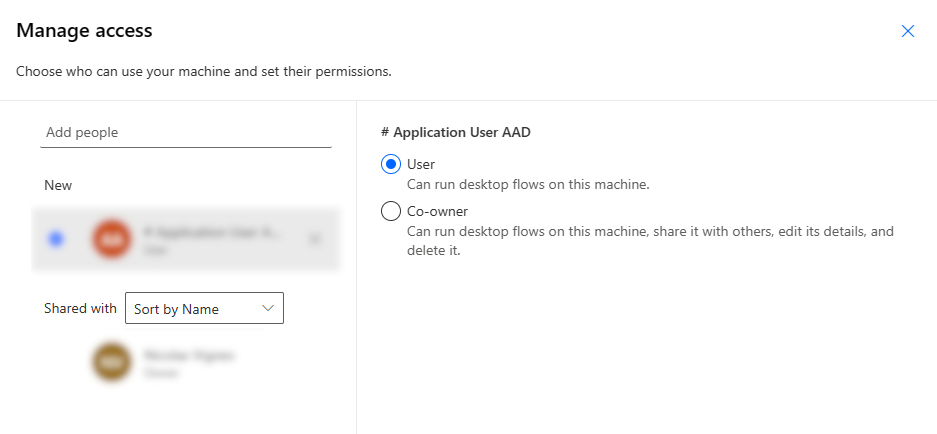Select the owner entry name under Shared with
Screen dimensions: 937x434
188,356
